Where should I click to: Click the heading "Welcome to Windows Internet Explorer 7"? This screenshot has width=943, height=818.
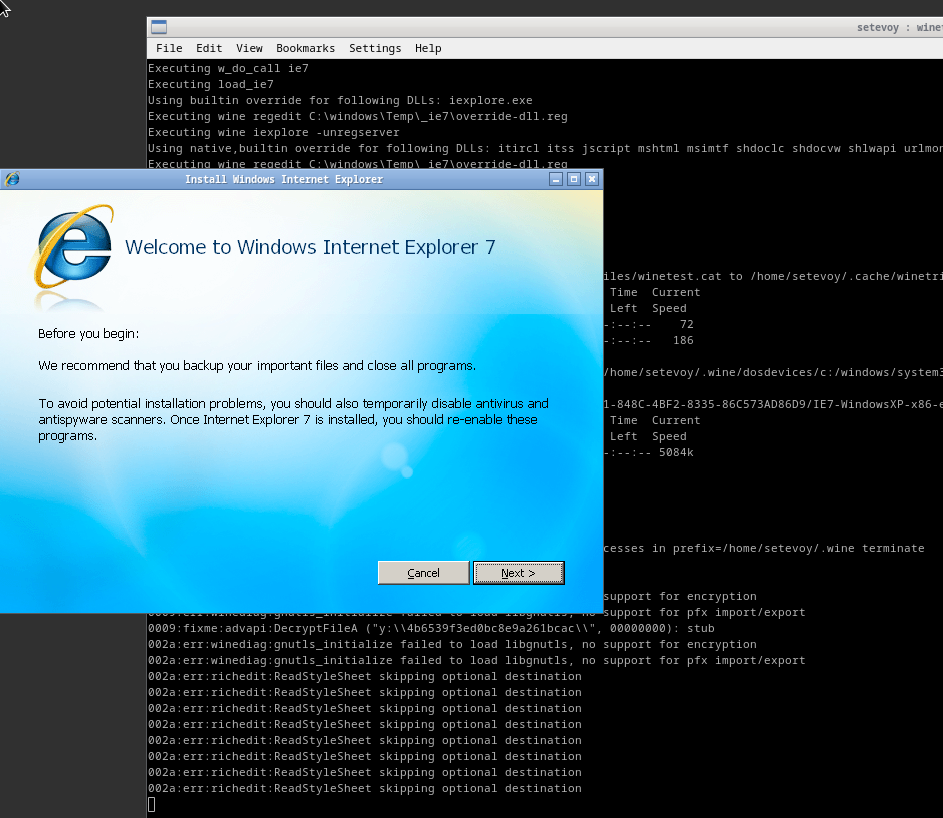(310, 247)
